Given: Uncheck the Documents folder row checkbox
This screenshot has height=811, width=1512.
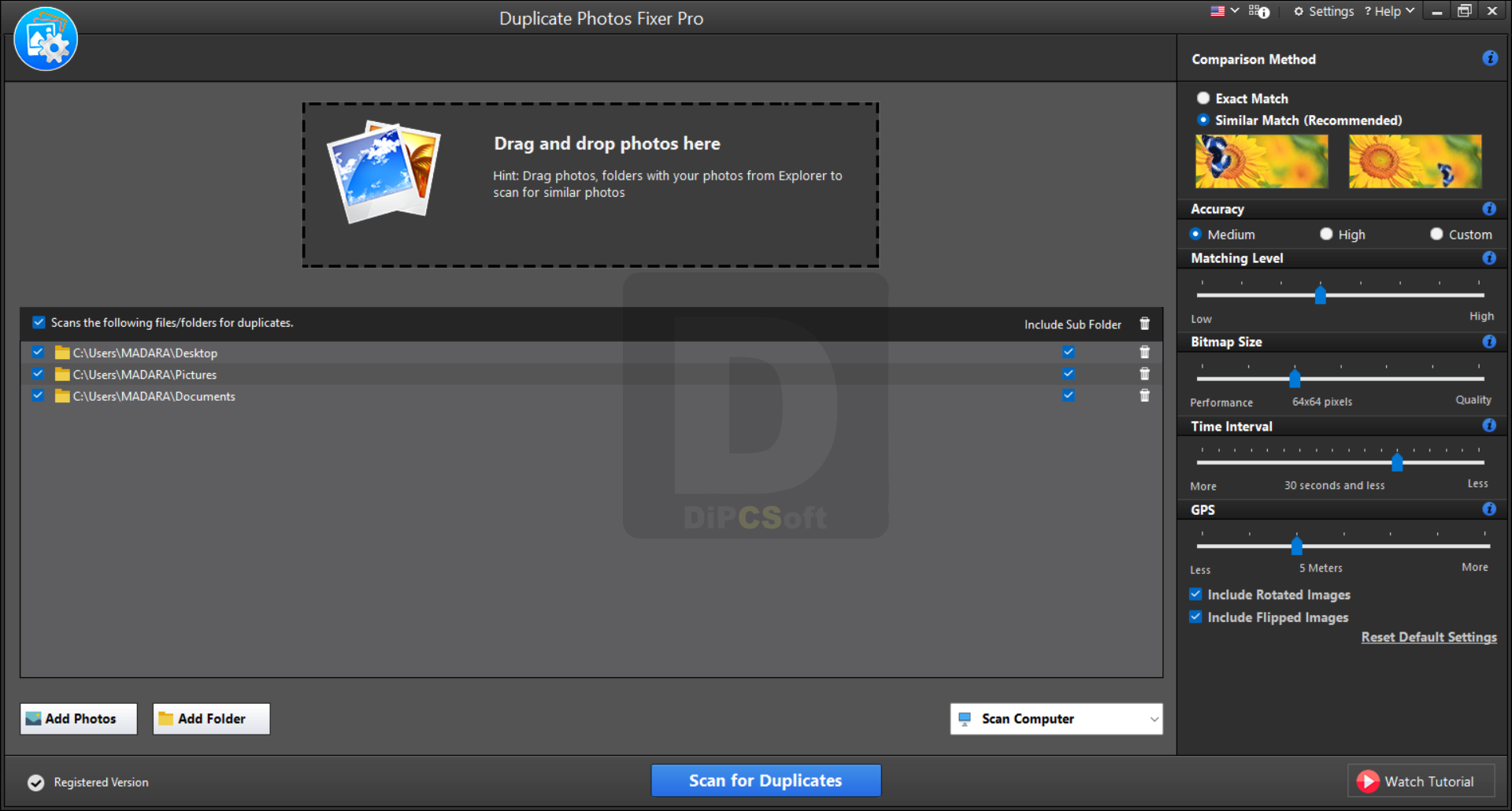Looking at the screenshot, I should [x=38, y=395].
